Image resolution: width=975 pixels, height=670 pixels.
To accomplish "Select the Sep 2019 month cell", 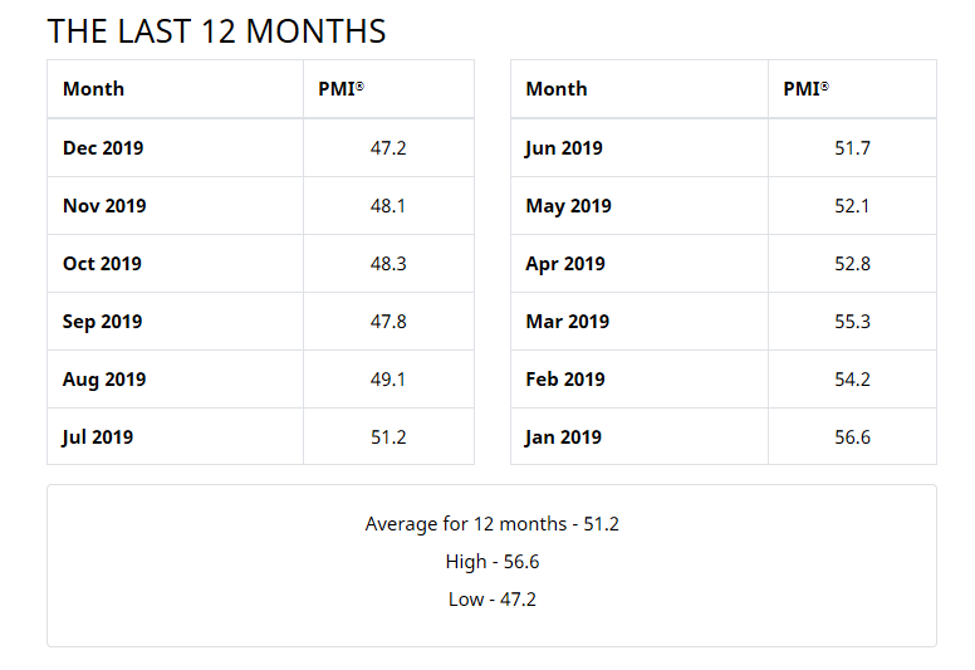I will (175, 322).
